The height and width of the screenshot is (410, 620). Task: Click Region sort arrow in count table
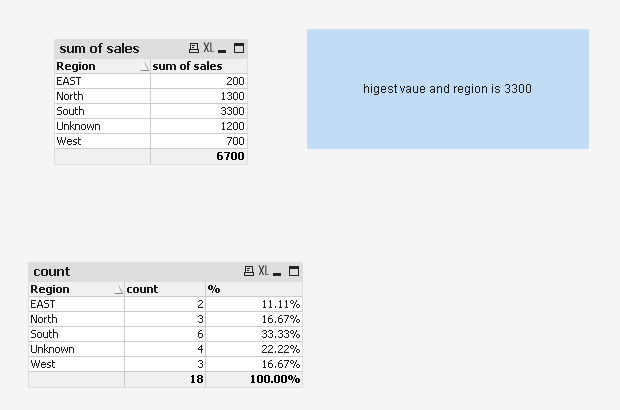[119, 290]
